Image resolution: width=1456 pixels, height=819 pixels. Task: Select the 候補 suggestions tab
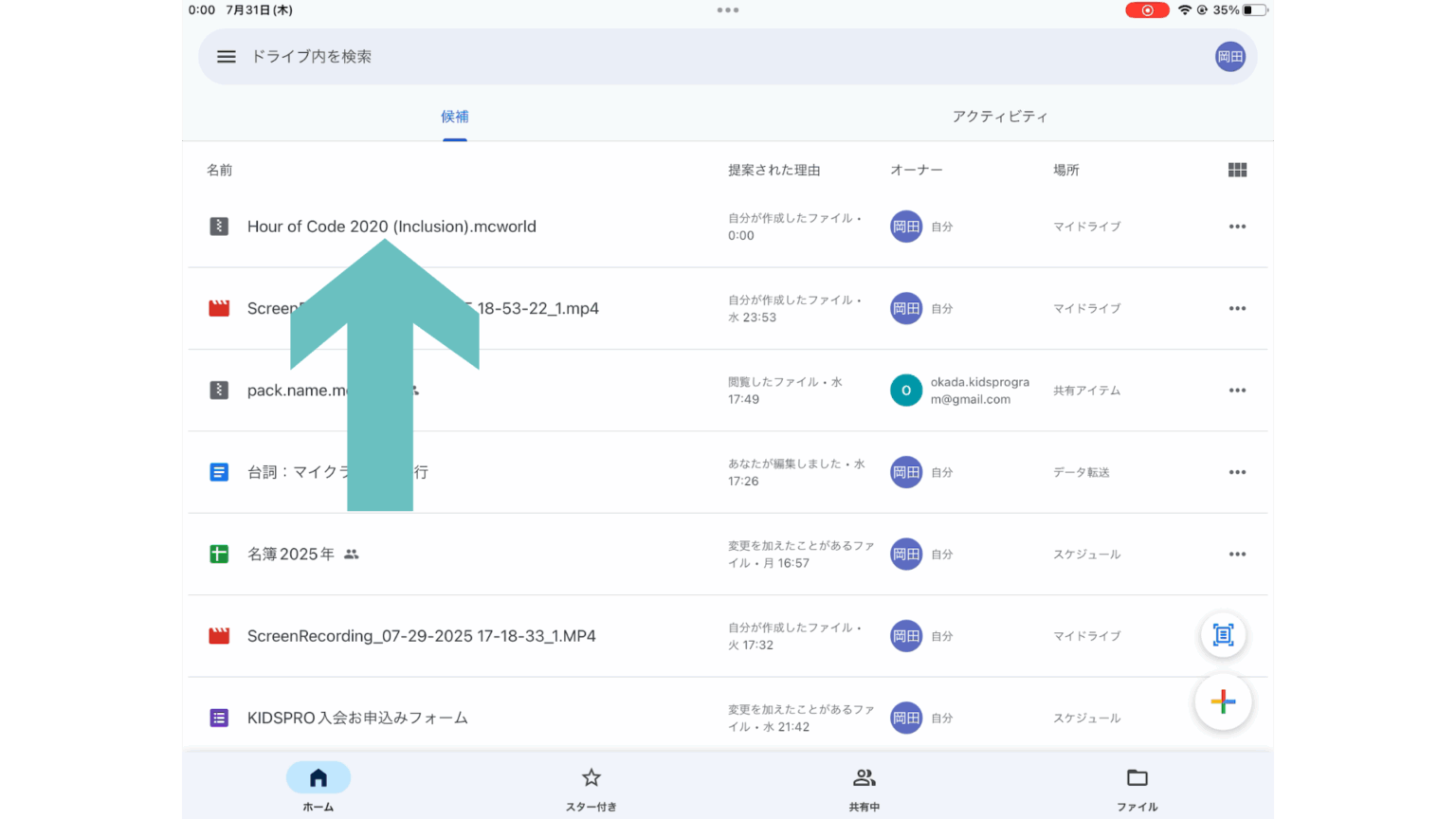click(455, 117)
